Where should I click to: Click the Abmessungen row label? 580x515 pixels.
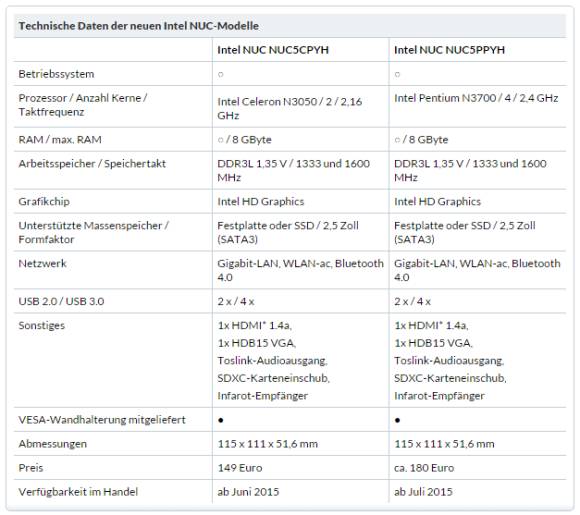click(x=53, y=444)
